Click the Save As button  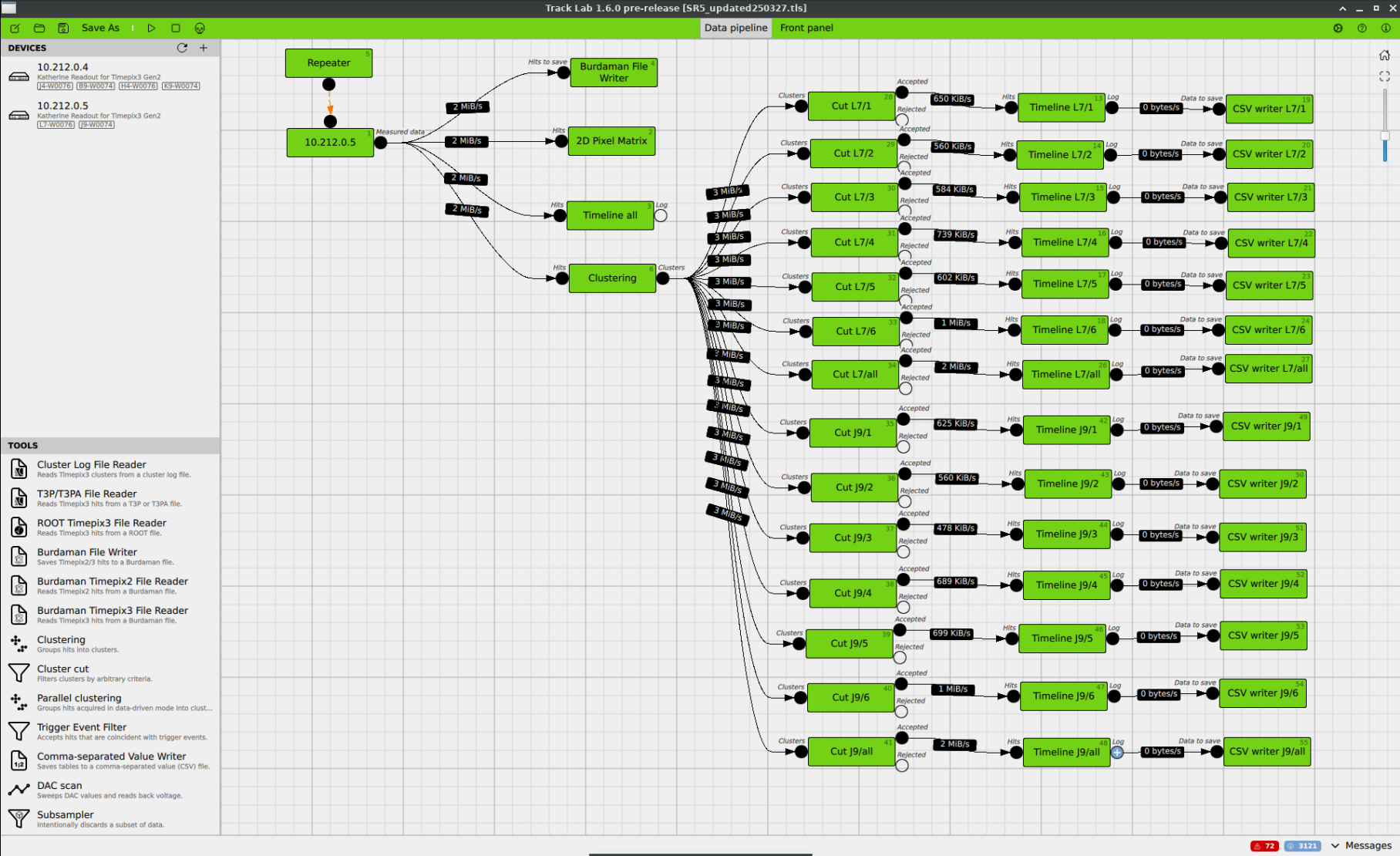click(100, 28)
